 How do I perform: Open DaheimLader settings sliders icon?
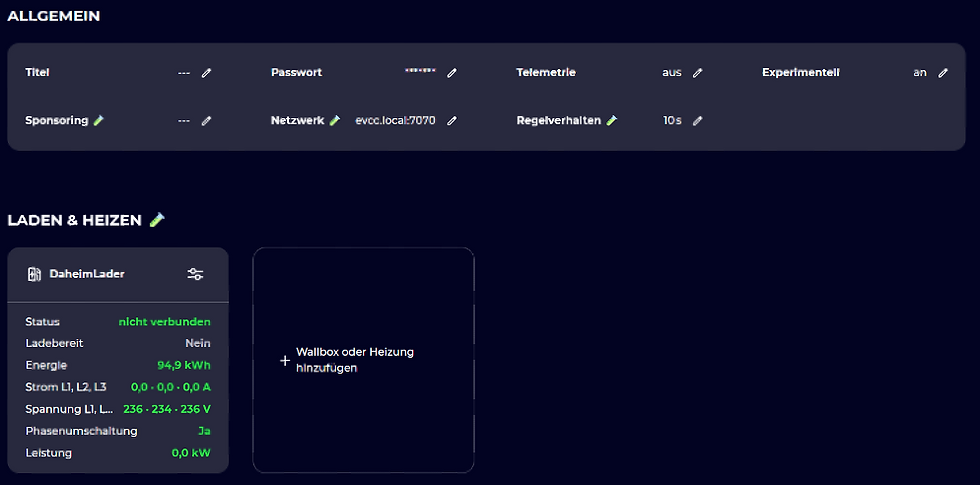click(196, 274)
